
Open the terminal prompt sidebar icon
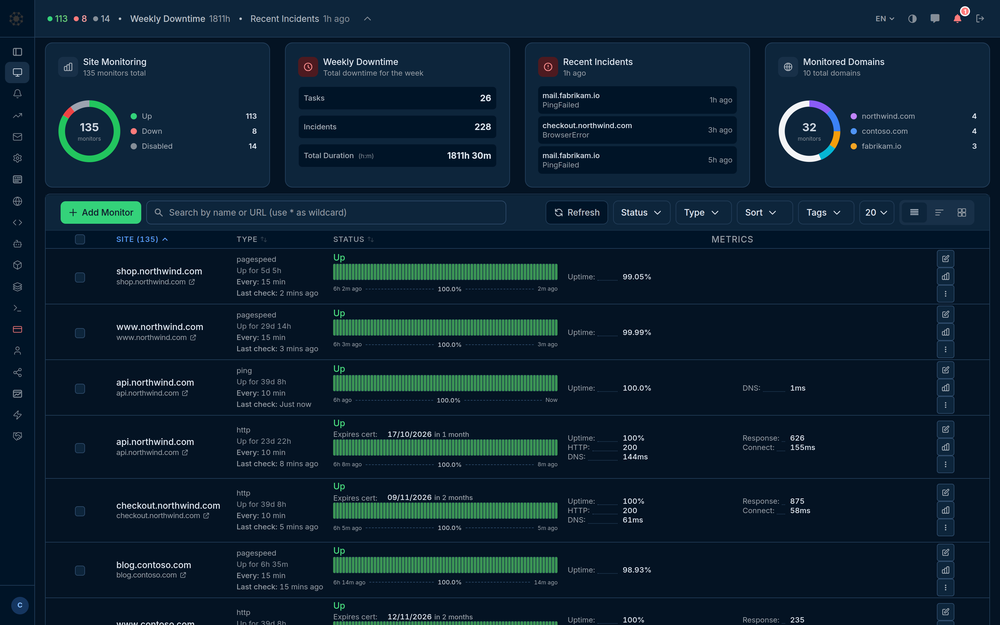[17, 308]
